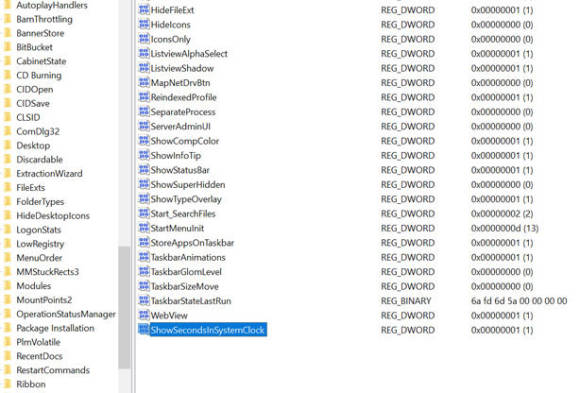Click the DWORD icon beside HideFileExt
Image resolution: width=580 pixels, height=393 pixels.
click(x=144, y=10)
